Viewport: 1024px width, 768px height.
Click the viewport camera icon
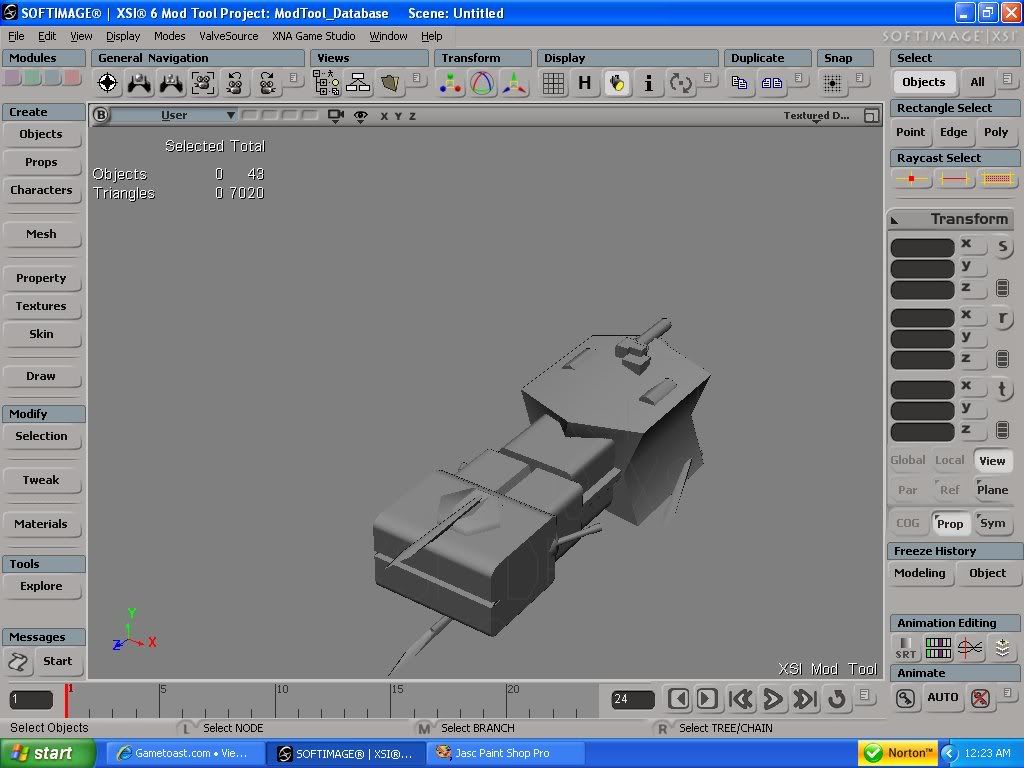pyautogui.click(x=336, y=116)
